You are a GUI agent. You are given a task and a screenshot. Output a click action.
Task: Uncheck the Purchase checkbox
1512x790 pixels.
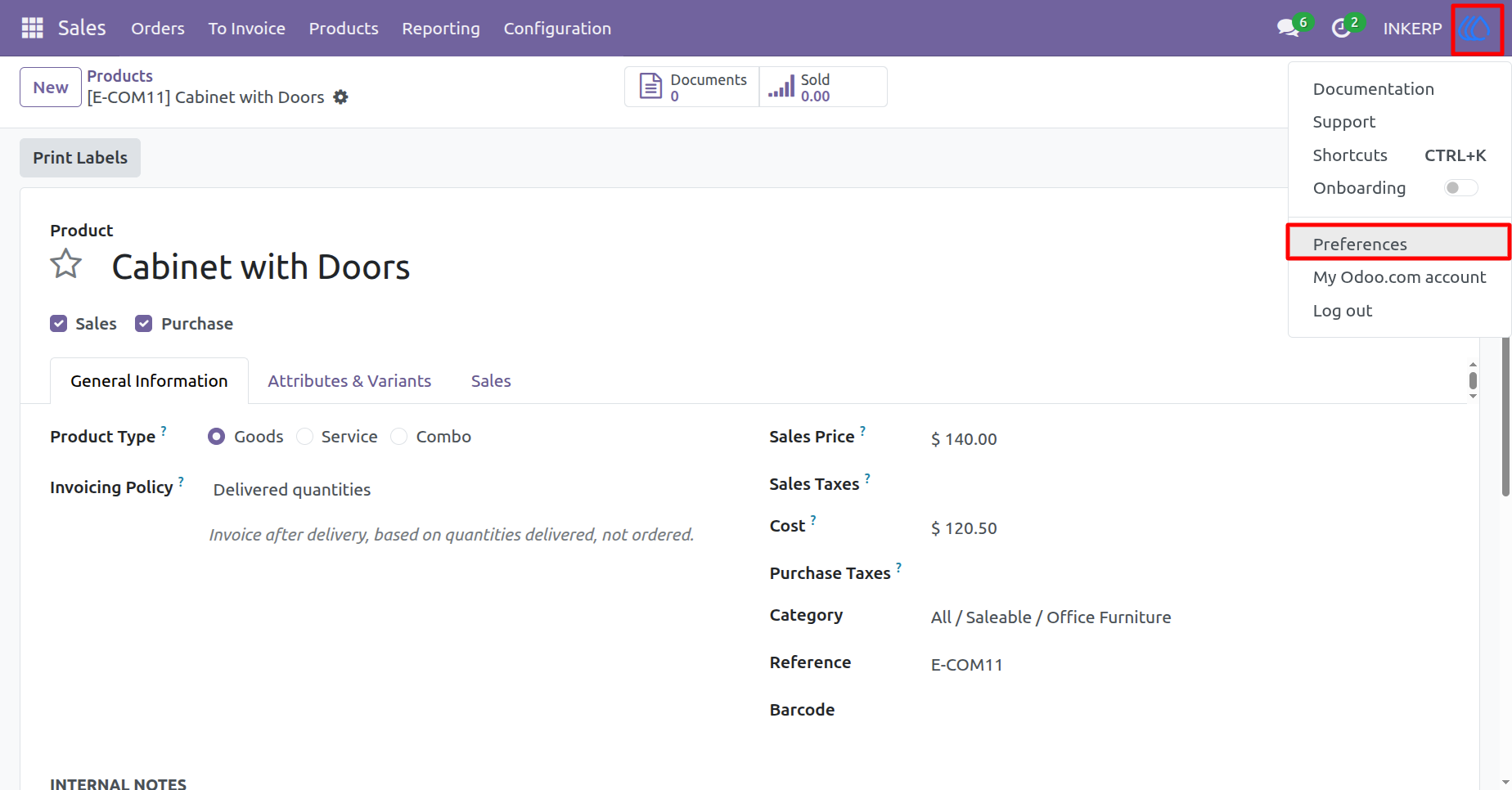144,324
